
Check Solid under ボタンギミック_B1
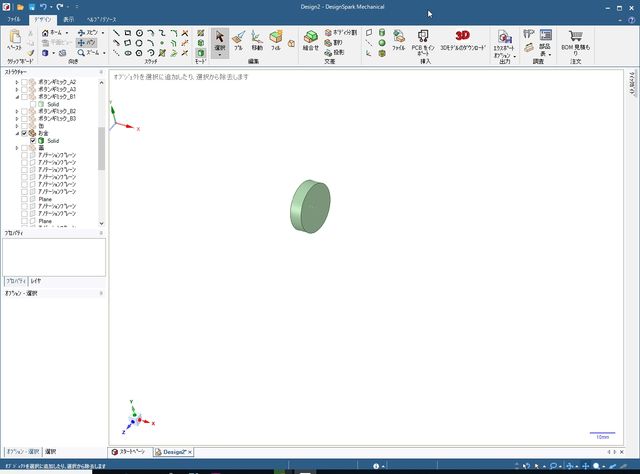33,104
